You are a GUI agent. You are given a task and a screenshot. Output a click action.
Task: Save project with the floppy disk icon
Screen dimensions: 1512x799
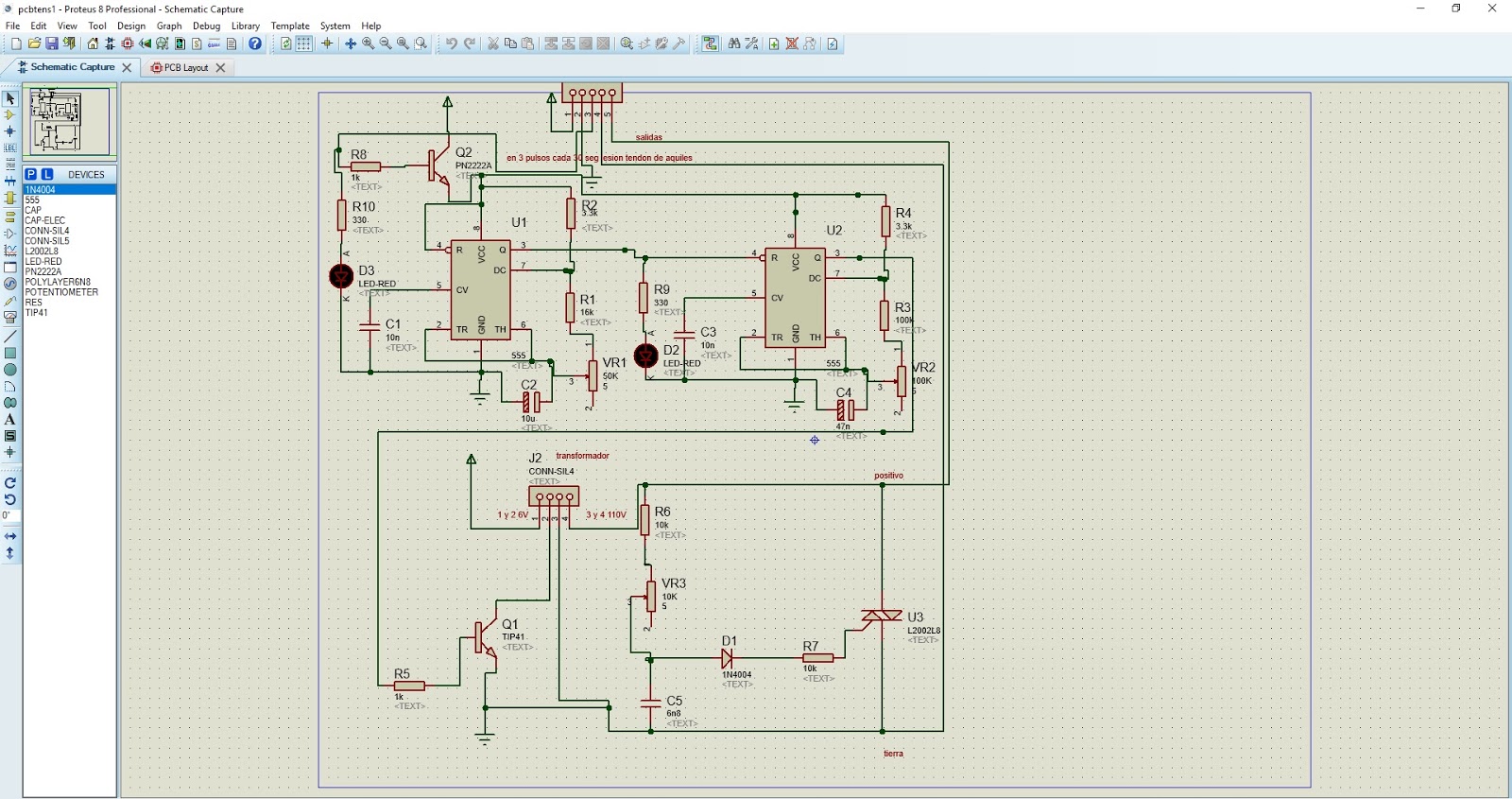[x=52, y=43]
